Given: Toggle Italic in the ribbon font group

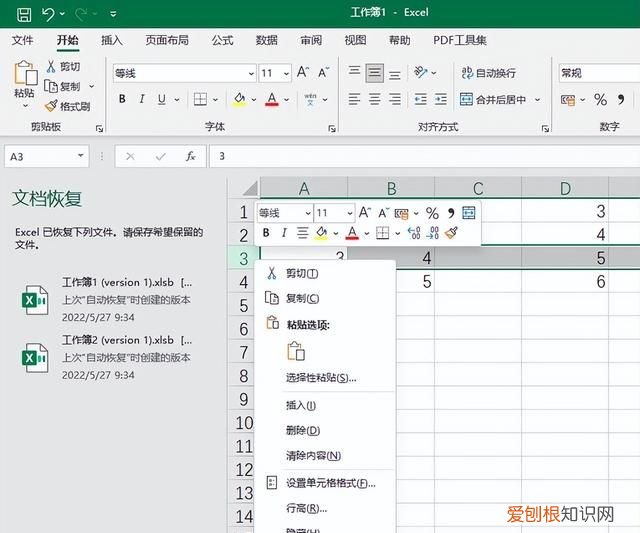Looking at the screenshot, I should tap(142, 99).
